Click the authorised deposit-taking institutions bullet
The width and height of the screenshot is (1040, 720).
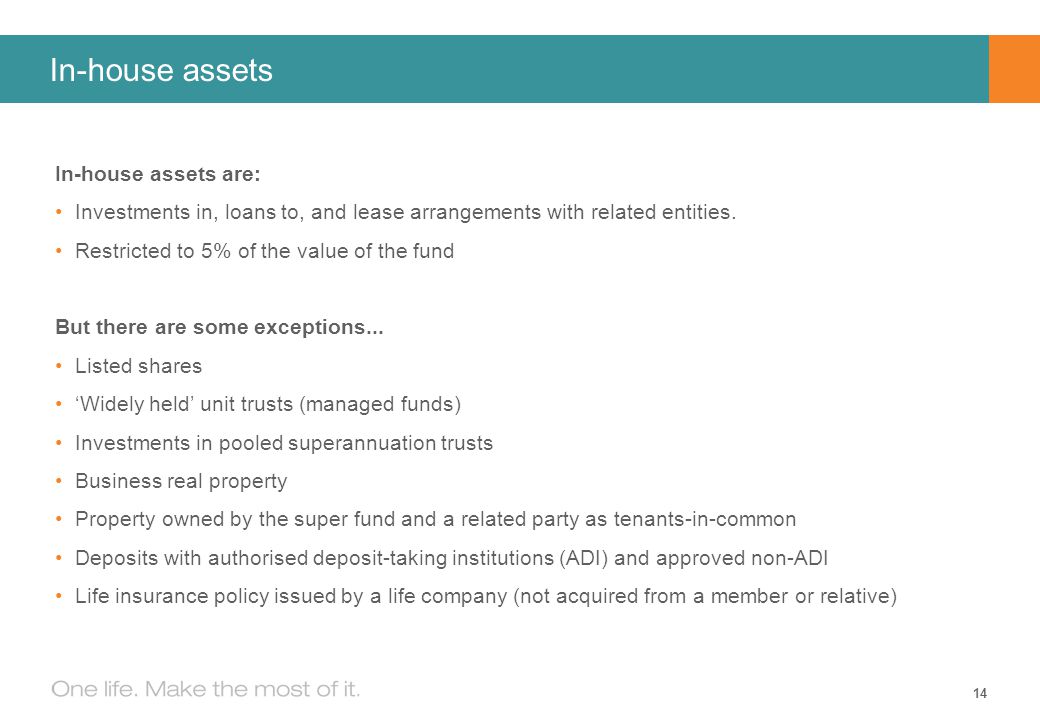pyautogui.click(x=451, y=558)
